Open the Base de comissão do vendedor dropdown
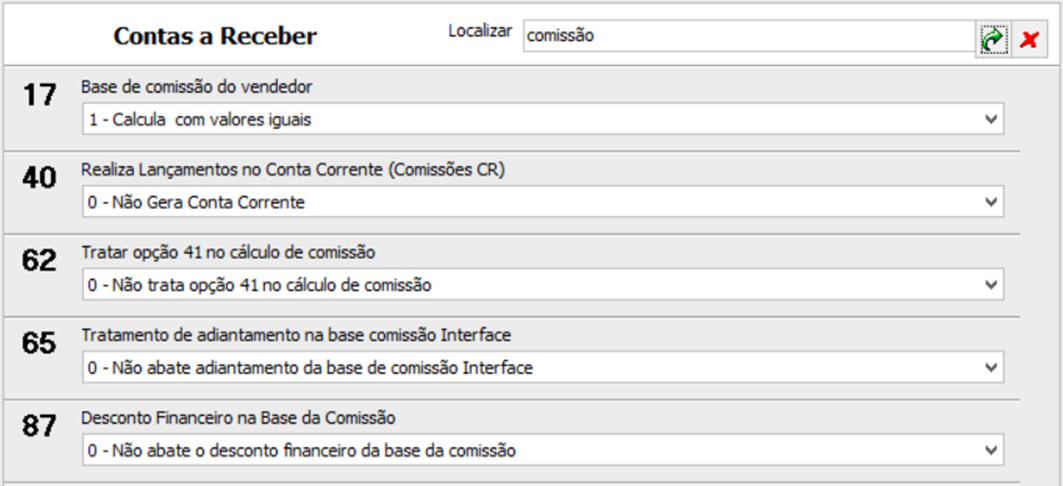 click(x=543, y=119)
